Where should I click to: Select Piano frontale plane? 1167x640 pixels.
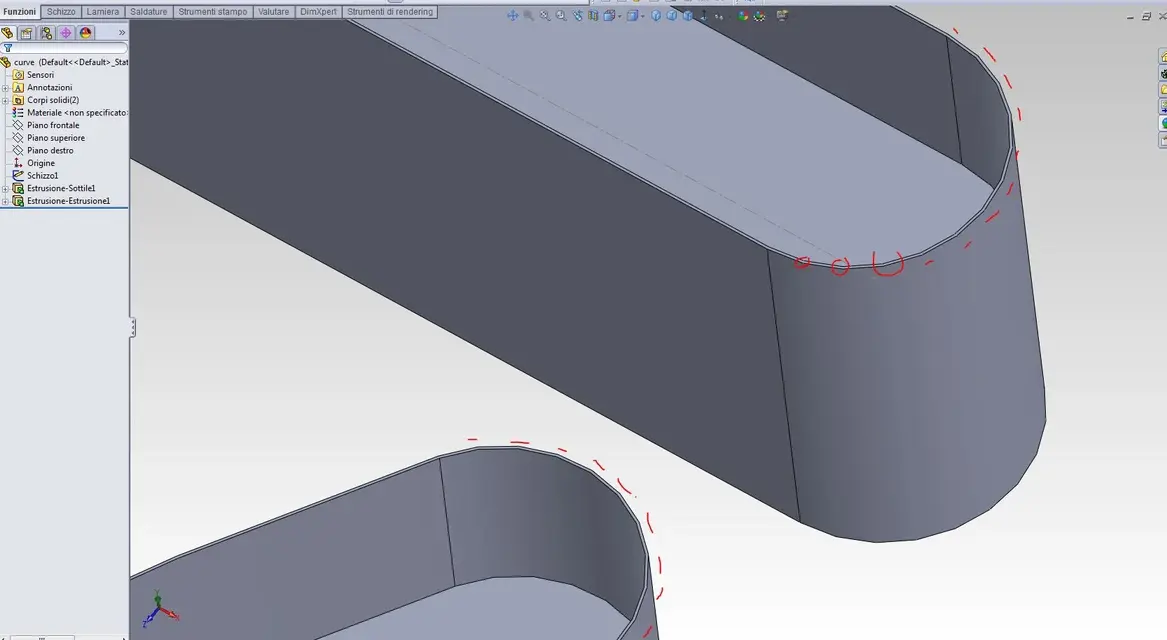pos(53,126)
